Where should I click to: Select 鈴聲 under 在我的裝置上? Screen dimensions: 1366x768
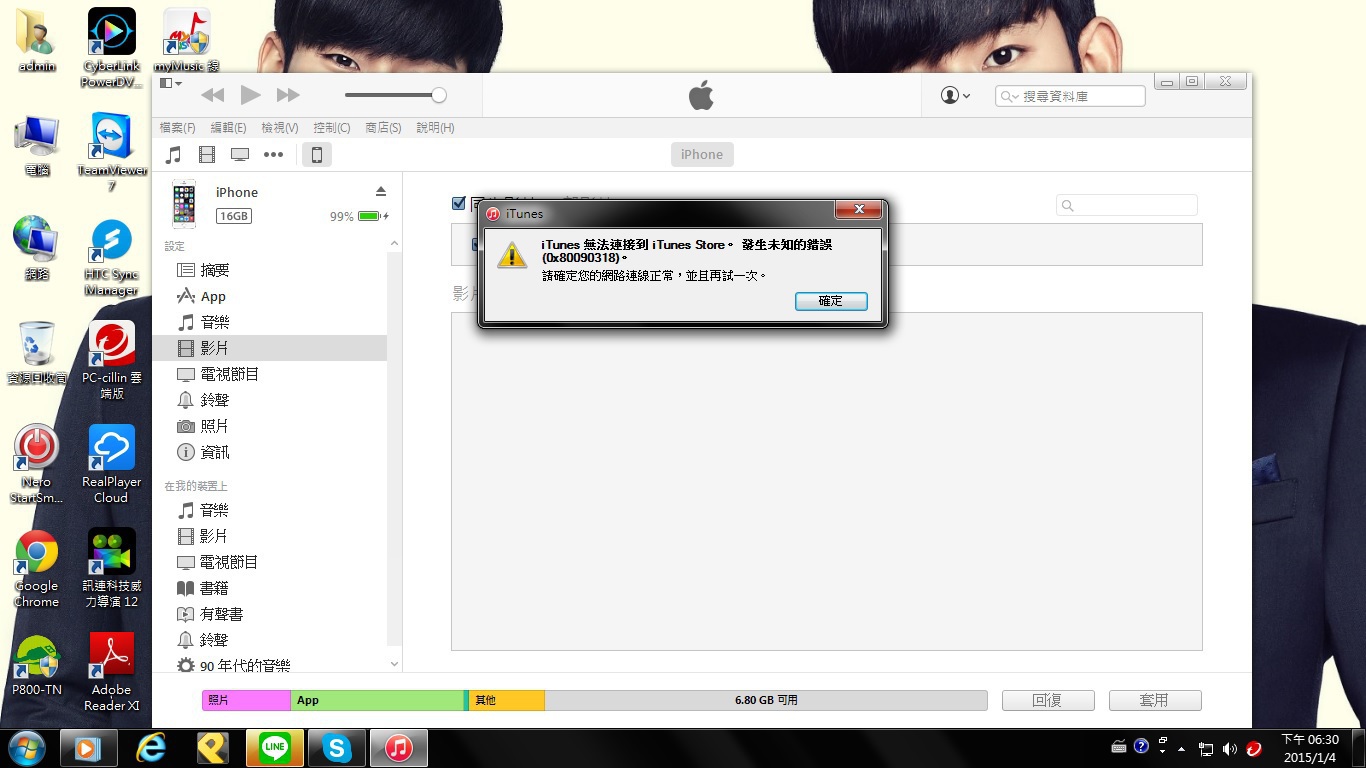coord(269,640)
